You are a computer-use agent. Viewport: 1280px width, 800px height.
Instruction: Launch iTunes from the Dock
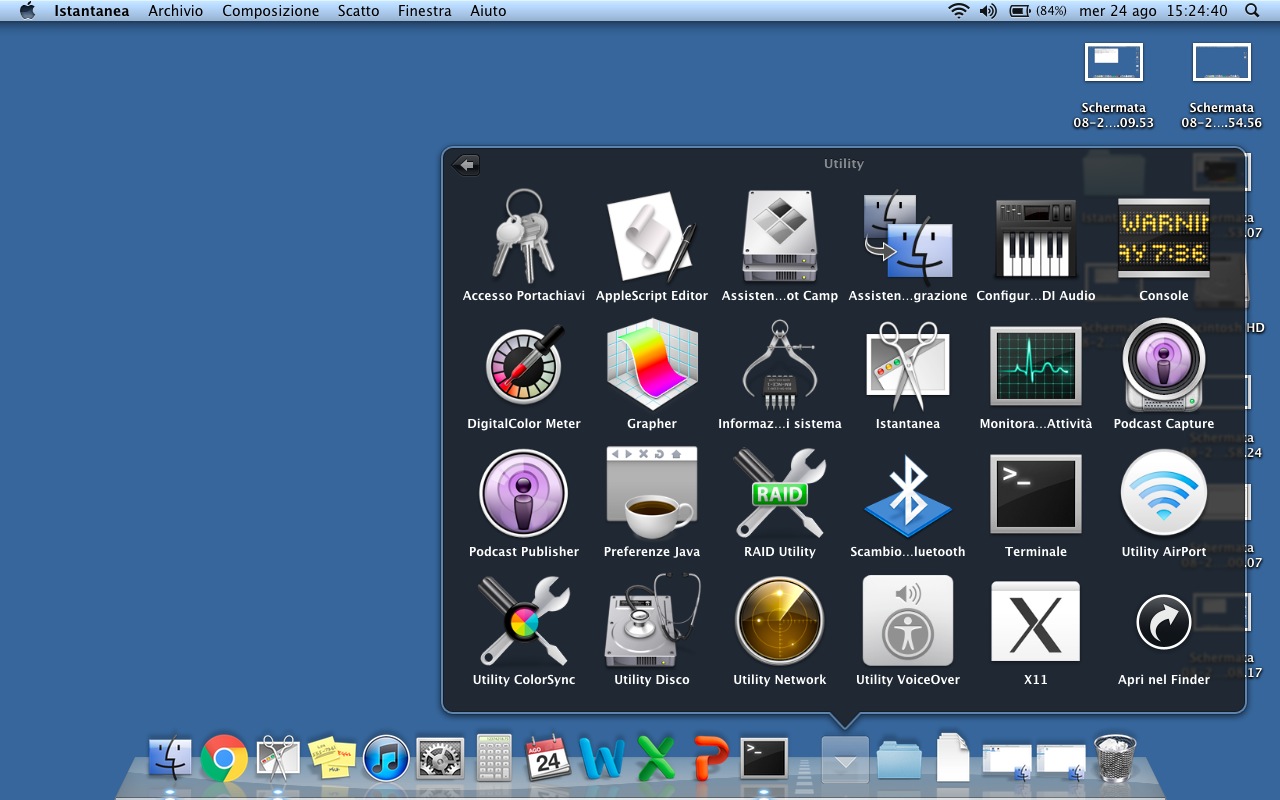(x=386, y=759)
